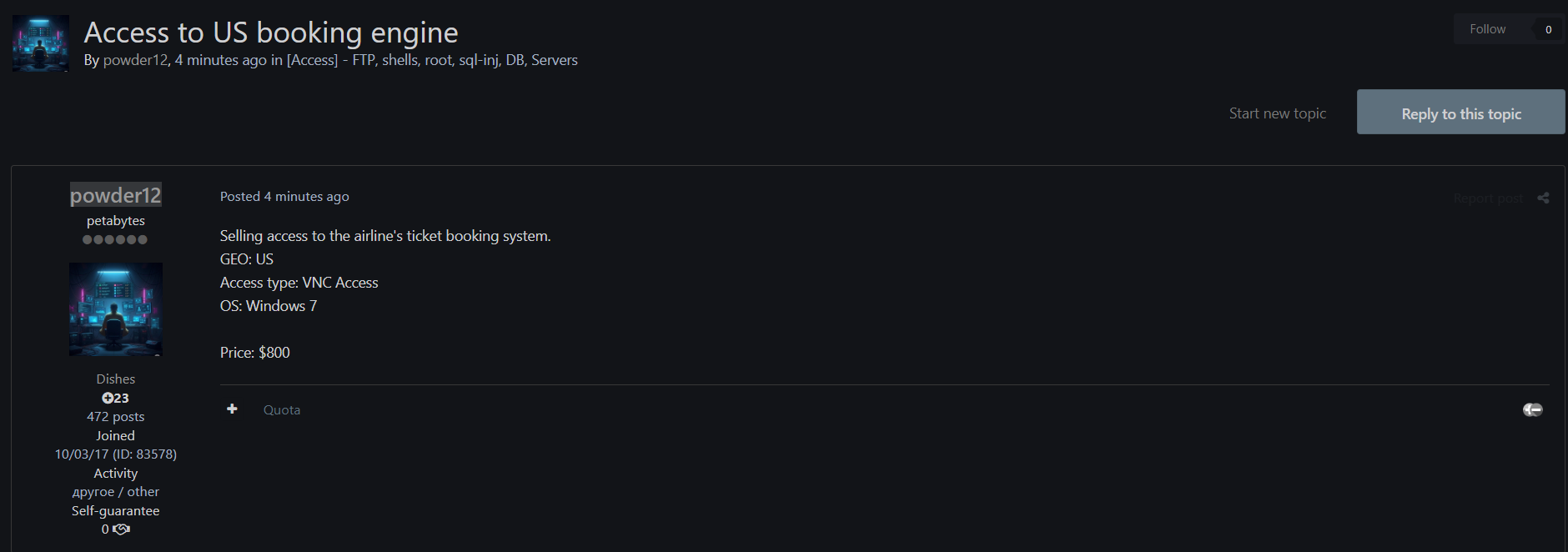Toggle Follow for this topic
This screenshot has width=1568, height=552.
tap(1487, 29)
